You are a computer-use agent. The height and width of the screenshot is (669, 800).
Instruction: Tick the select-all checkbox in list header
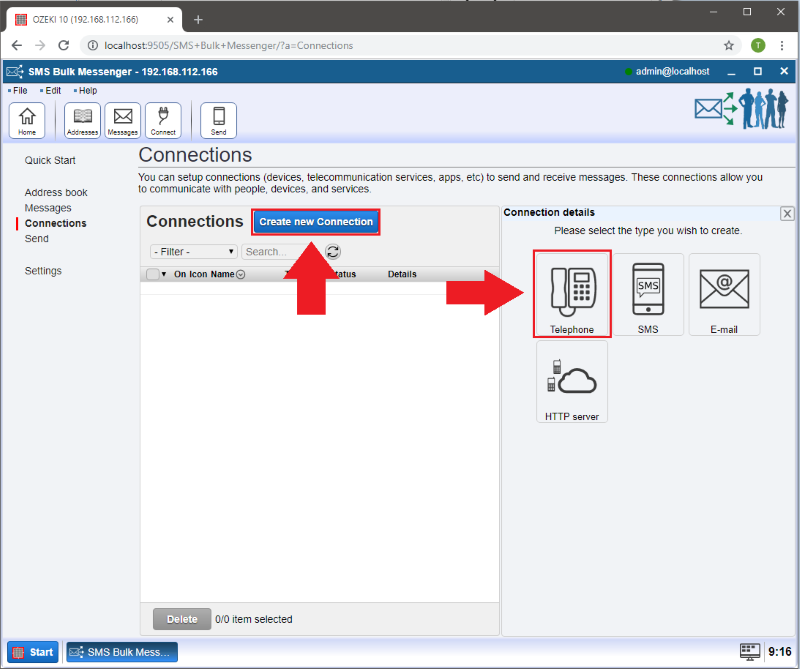pos(152,274)
